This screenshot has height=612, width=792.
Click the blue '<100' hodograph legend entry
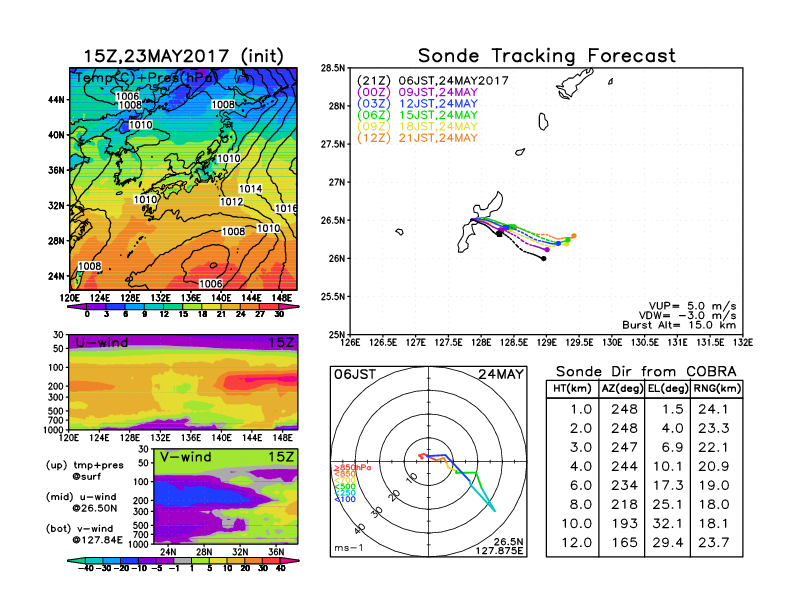pyautogui.click(x=344, y=499)
